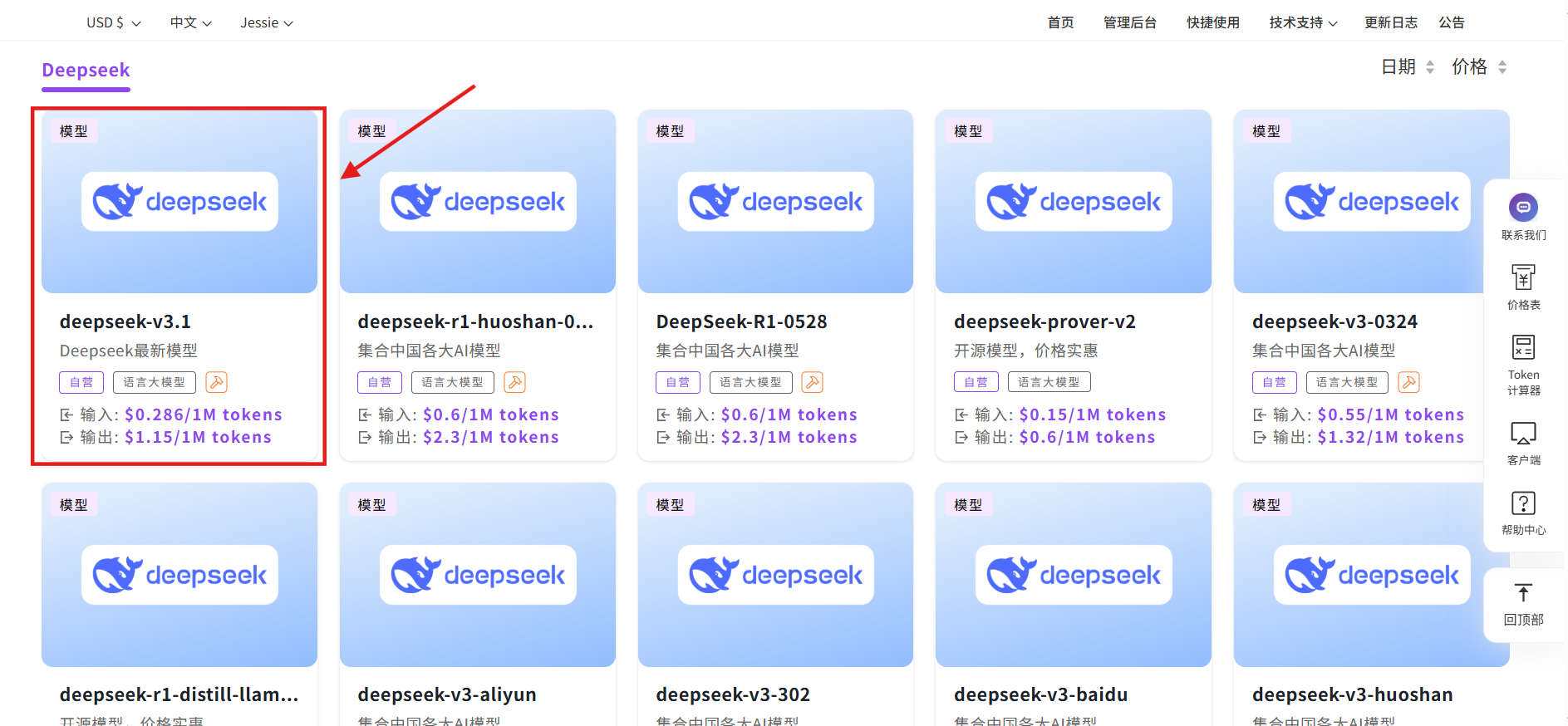
Task: Open the 联系我们 chat icon
Action: pyautogui.click(x=1523, y=207)
